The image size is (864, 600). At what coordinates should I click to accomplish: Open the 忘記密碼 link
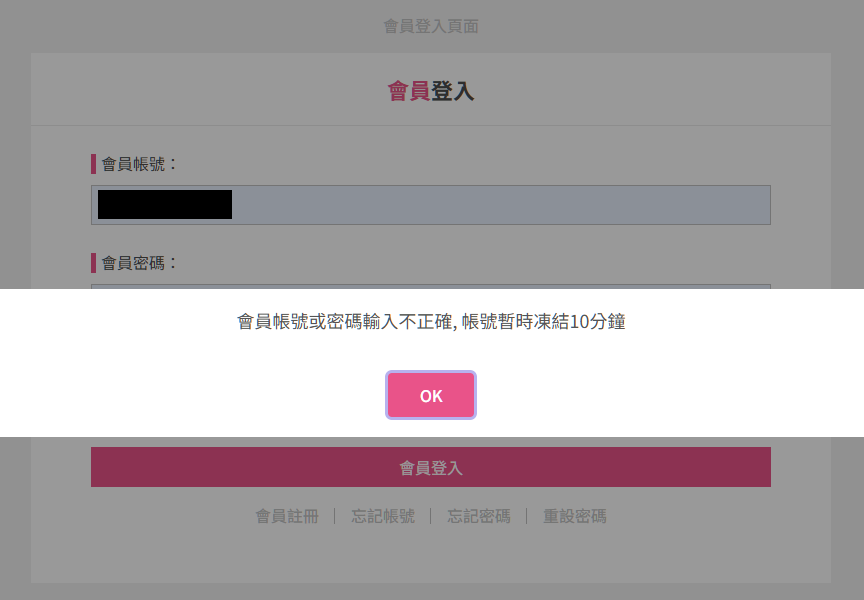479,516
